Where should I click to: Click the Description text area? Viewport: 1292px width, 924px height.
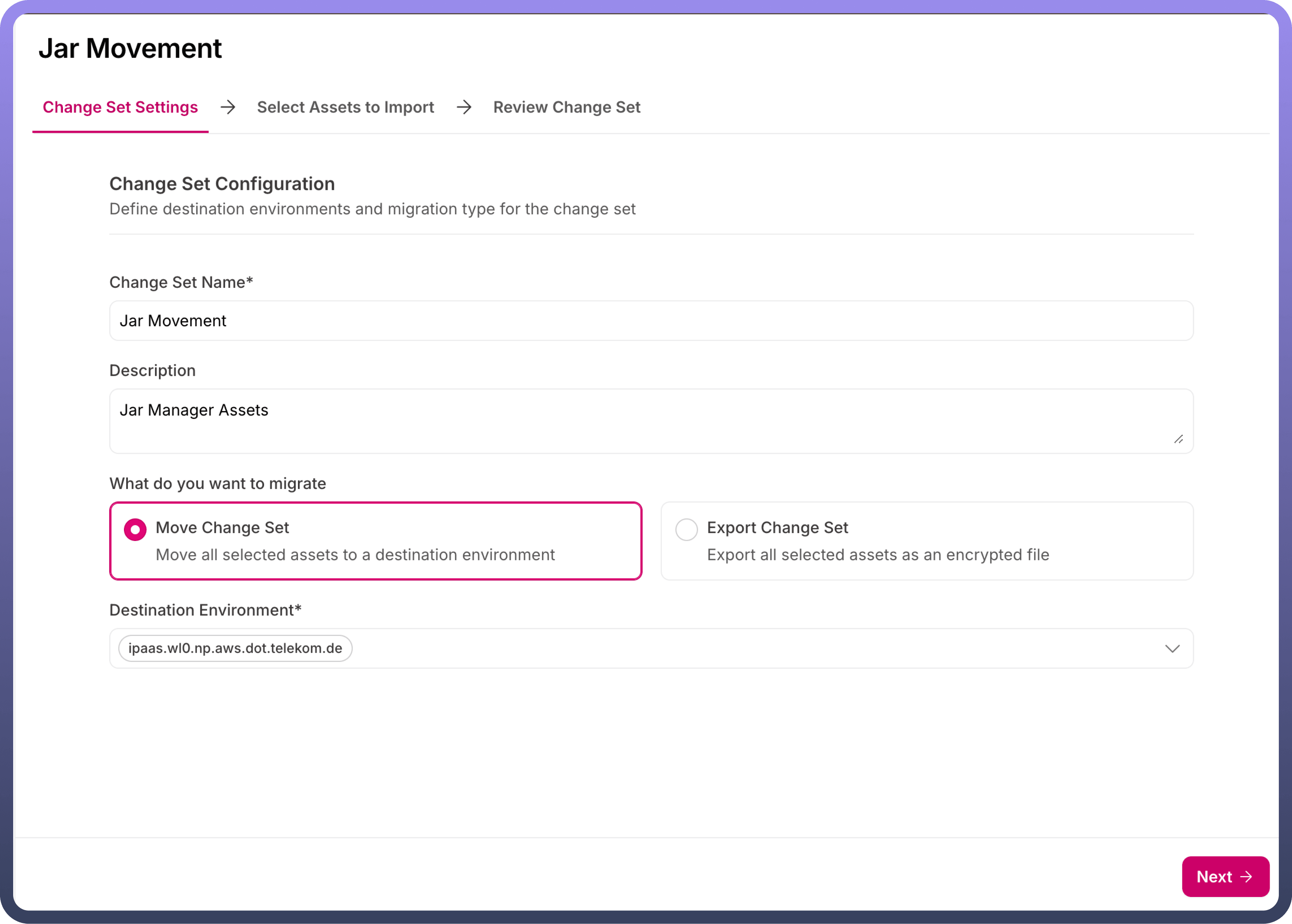point(651,421)
